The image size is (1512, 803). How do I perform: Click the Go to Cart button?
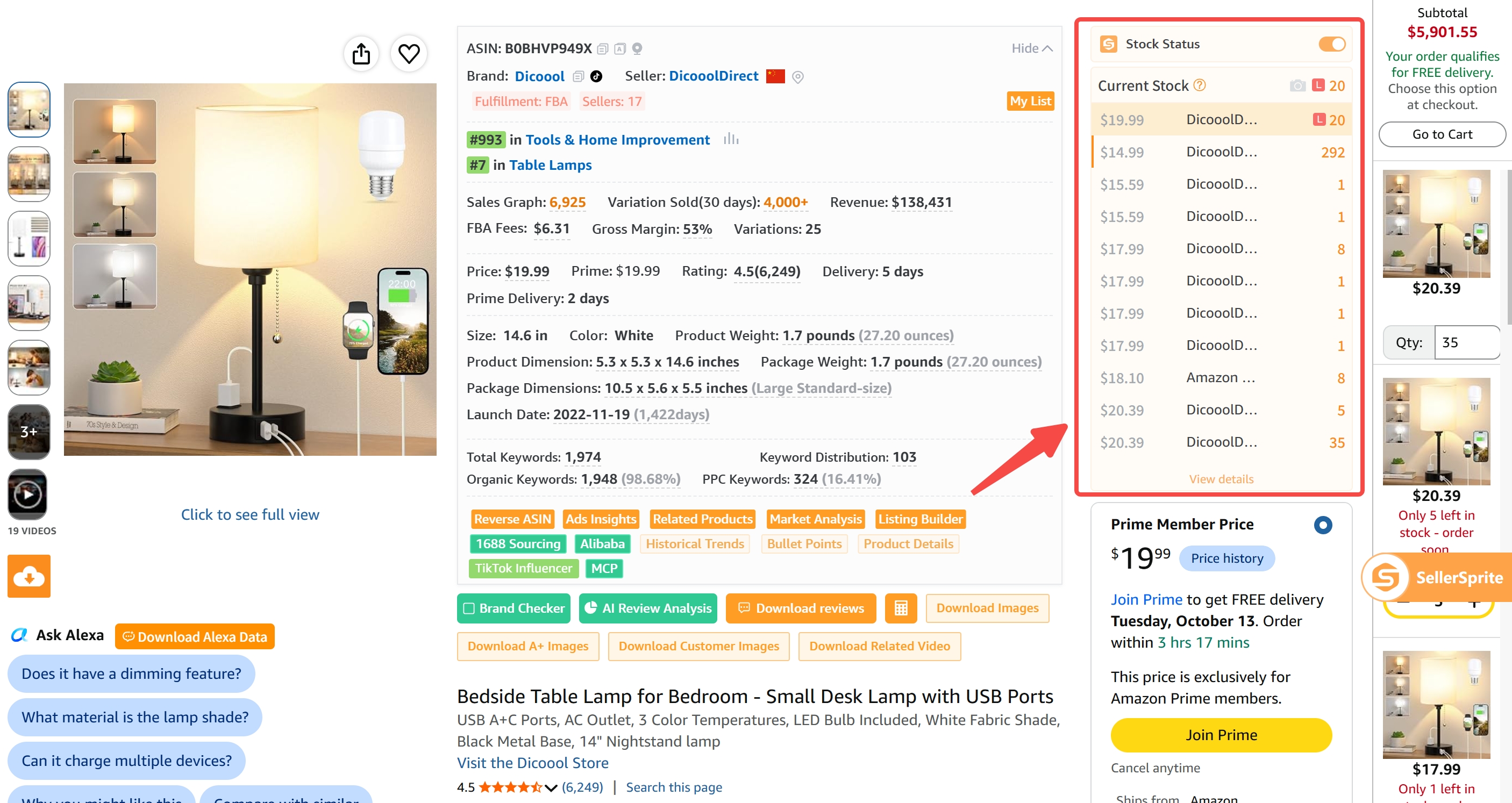pos(1442,134)
